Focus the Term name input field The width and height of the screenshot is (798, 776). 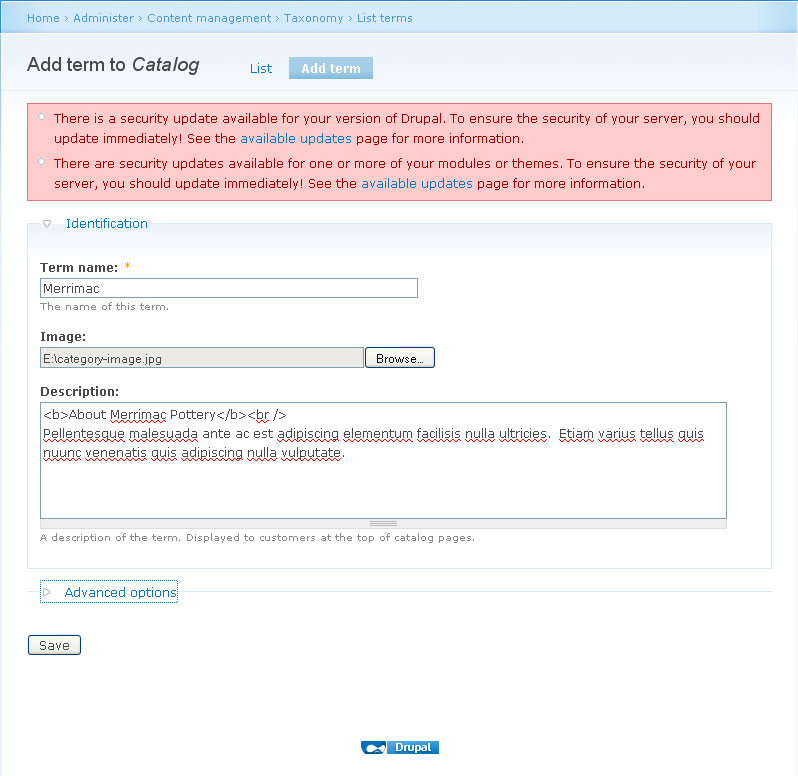[229, 288]
